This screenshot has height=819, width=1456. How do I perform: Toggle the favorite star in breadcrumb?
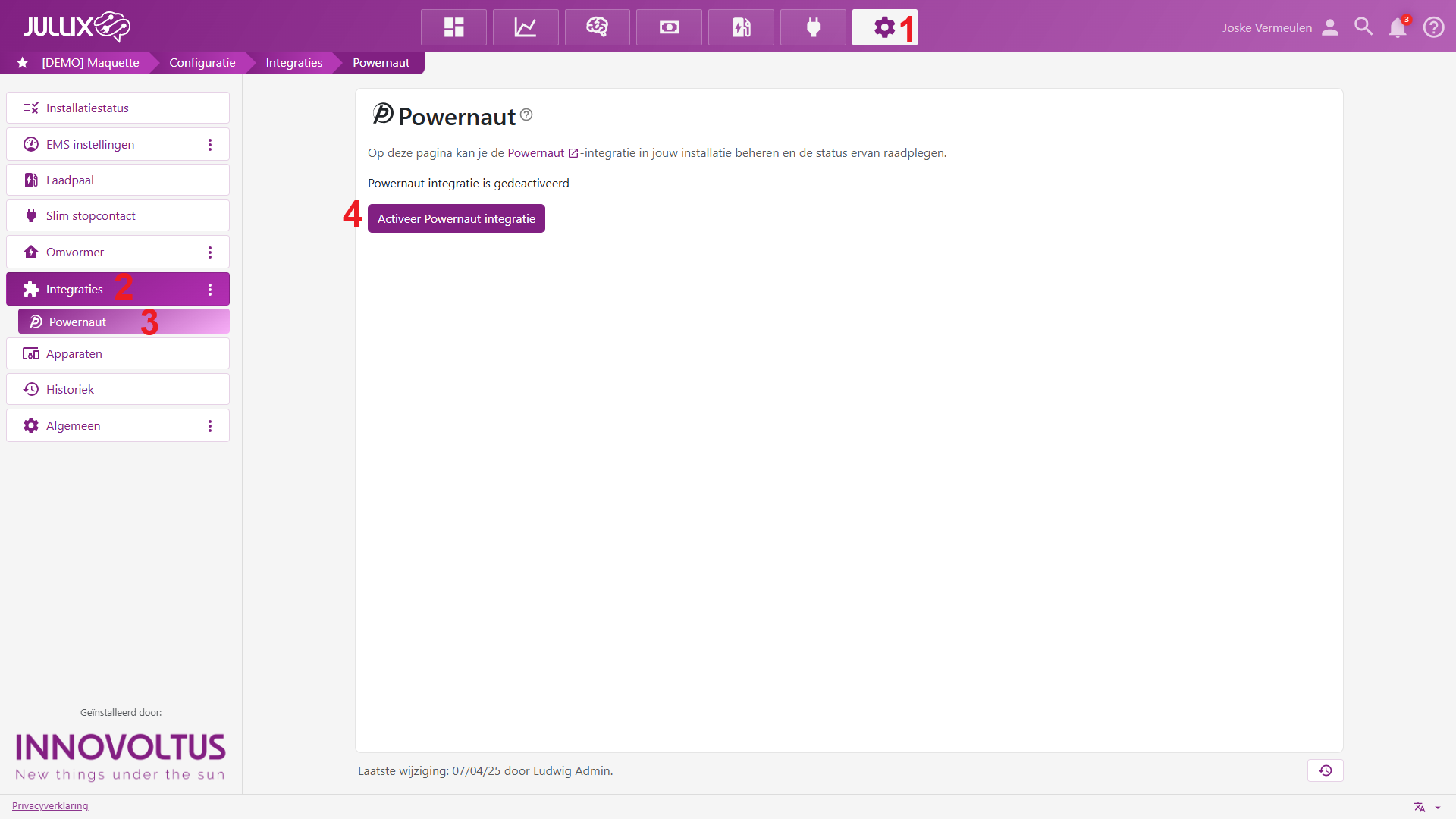coord(23,63)
